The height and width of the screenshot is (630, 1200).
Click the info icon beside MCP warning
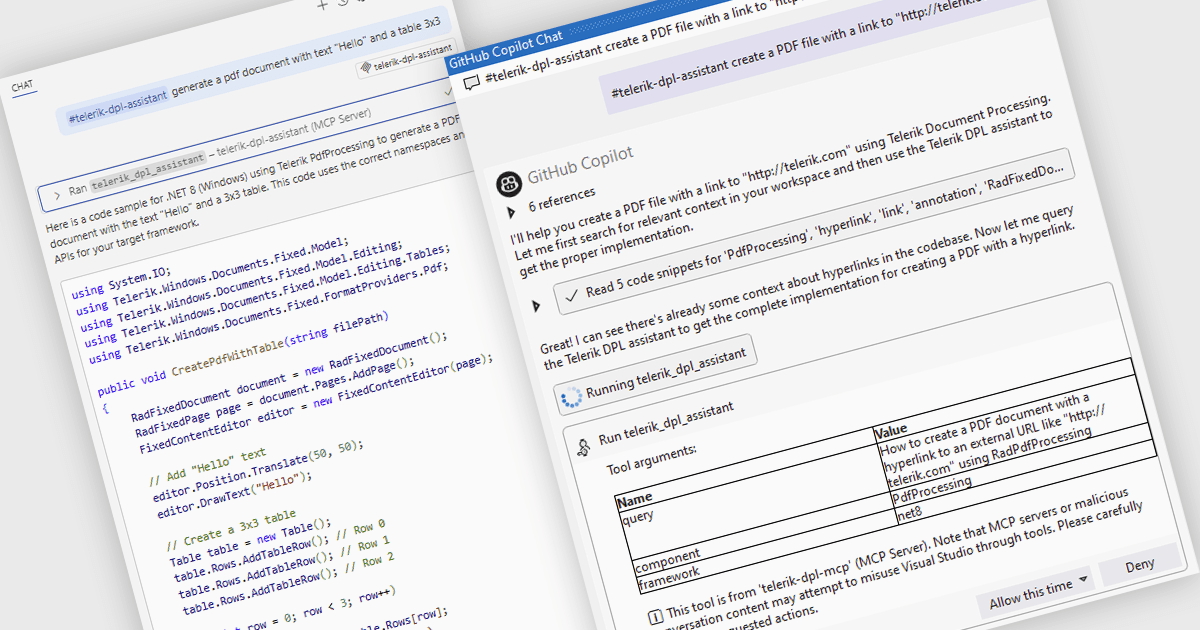(x=655, y=616)
